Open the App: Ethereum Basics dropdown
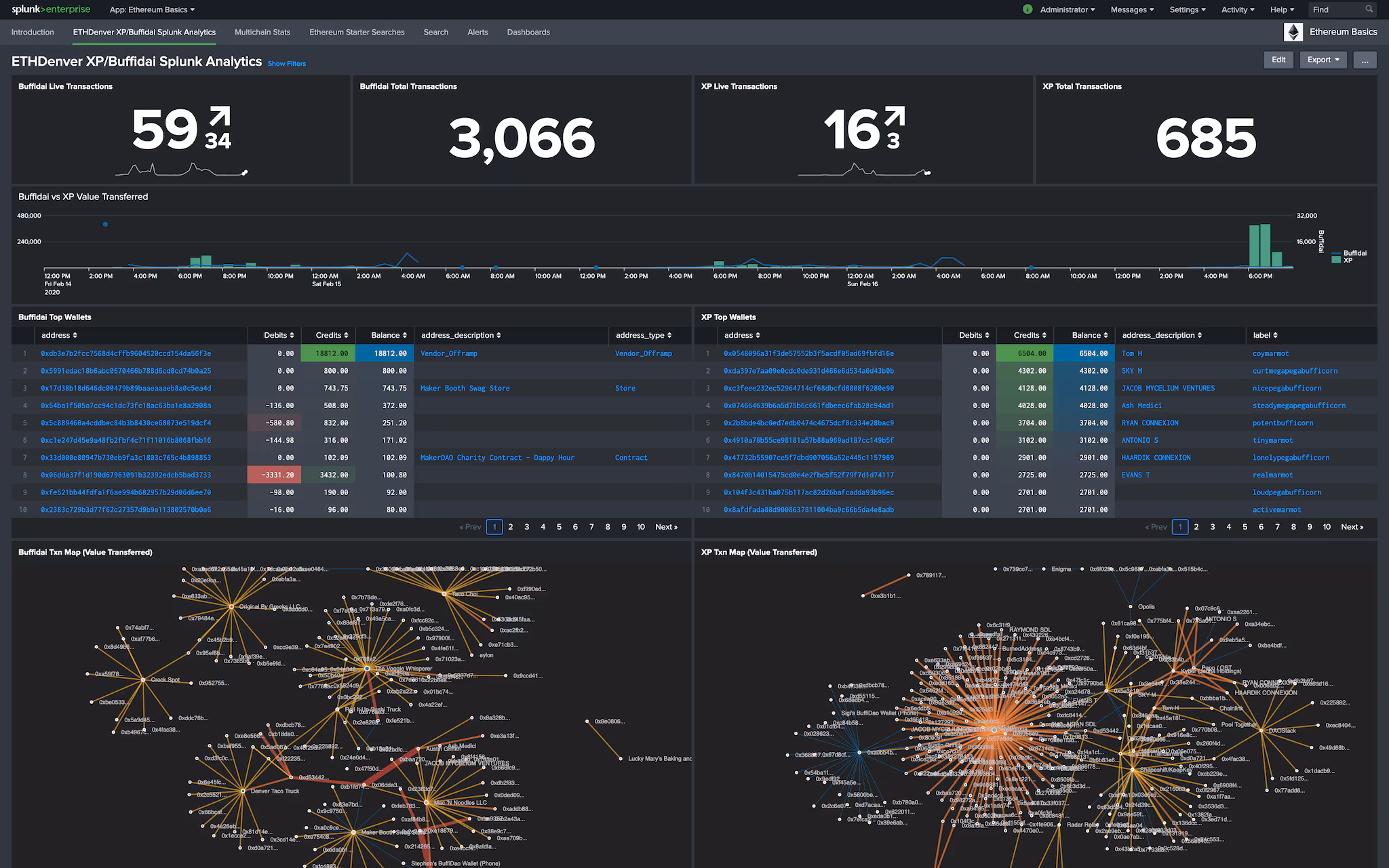Viewport: 1389px width, 868px height. pyautogui.click(x=152, y=9)
